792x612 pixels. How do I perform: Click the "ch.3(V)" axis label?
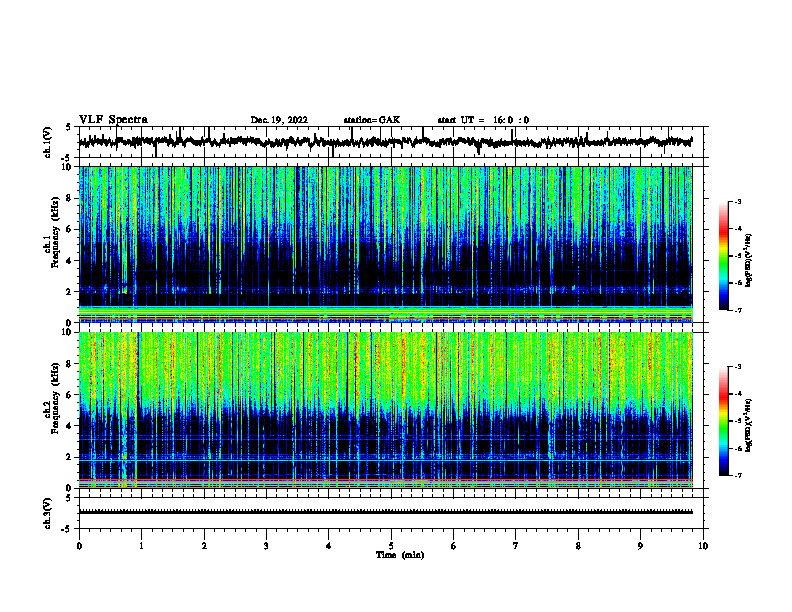[48, 513]
